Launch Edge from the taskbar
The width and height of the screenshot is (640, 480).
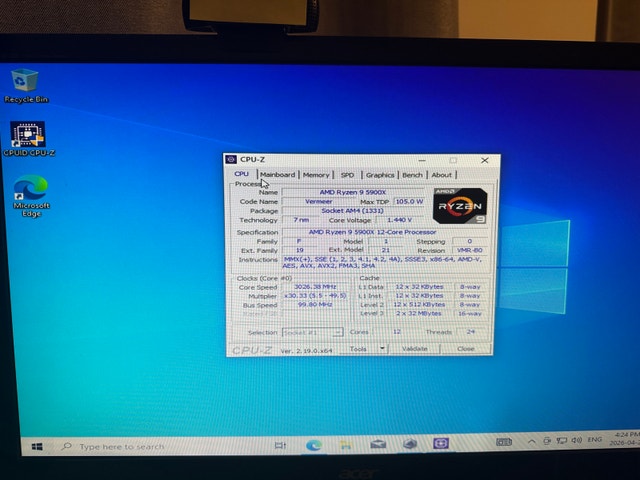tap(313, 445)
